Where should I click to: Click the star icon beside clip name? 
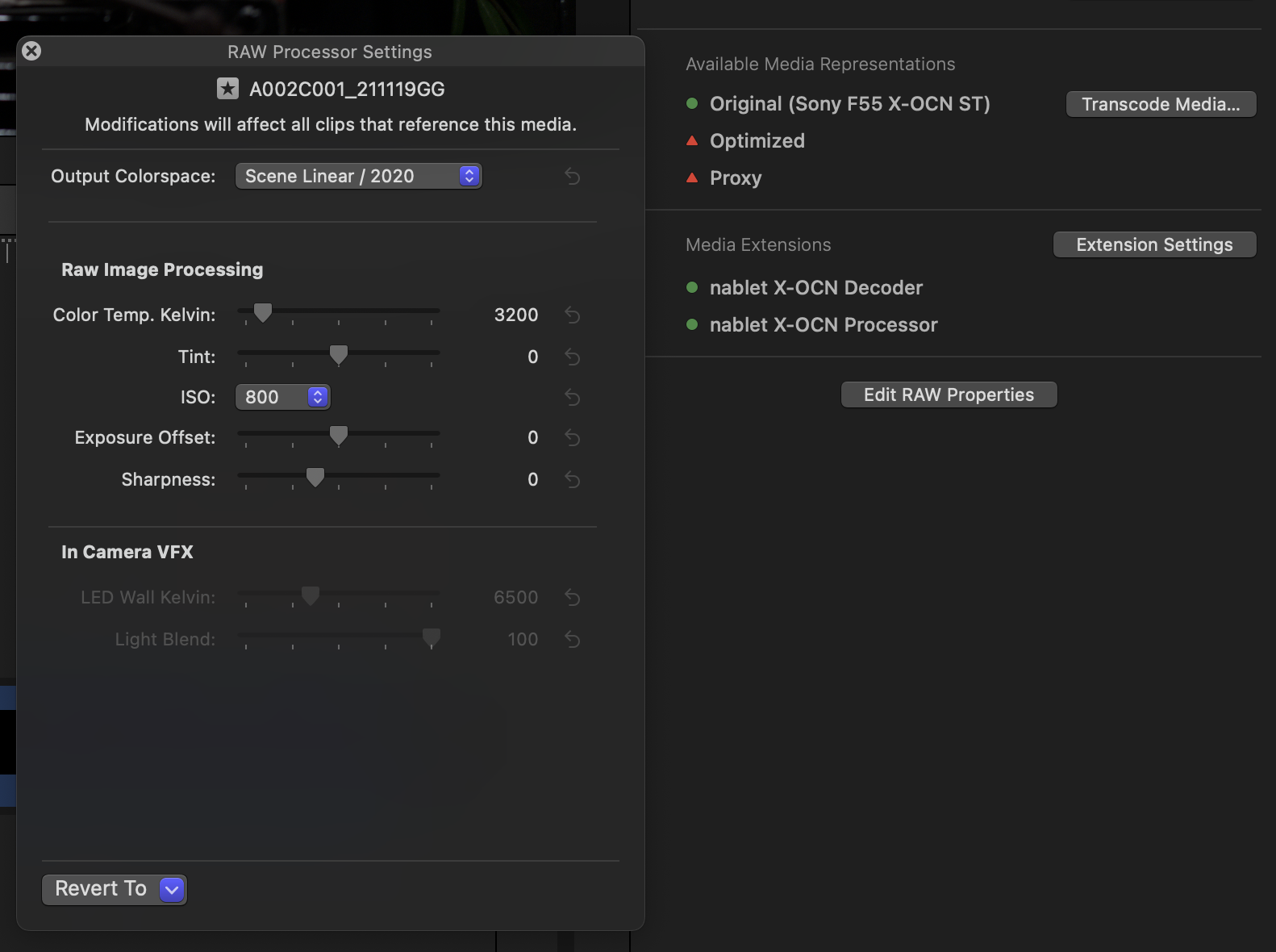(x=227, y=89)
